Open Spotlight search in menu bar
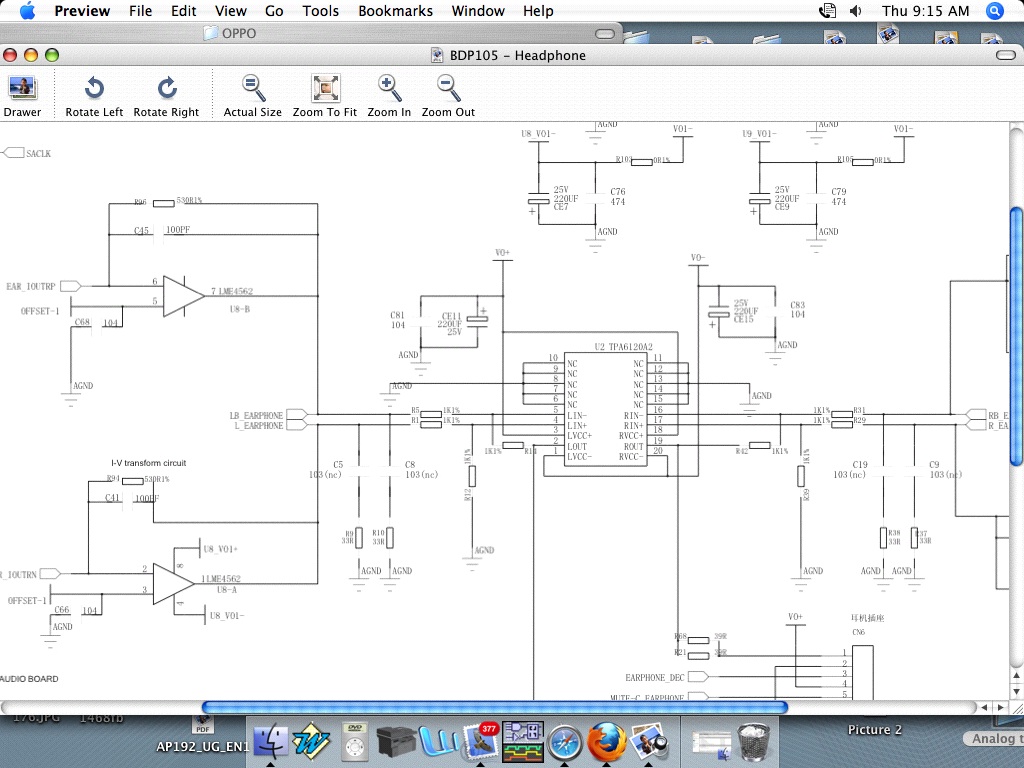The width and height of the screenshot is (1024, 768). 995,10
